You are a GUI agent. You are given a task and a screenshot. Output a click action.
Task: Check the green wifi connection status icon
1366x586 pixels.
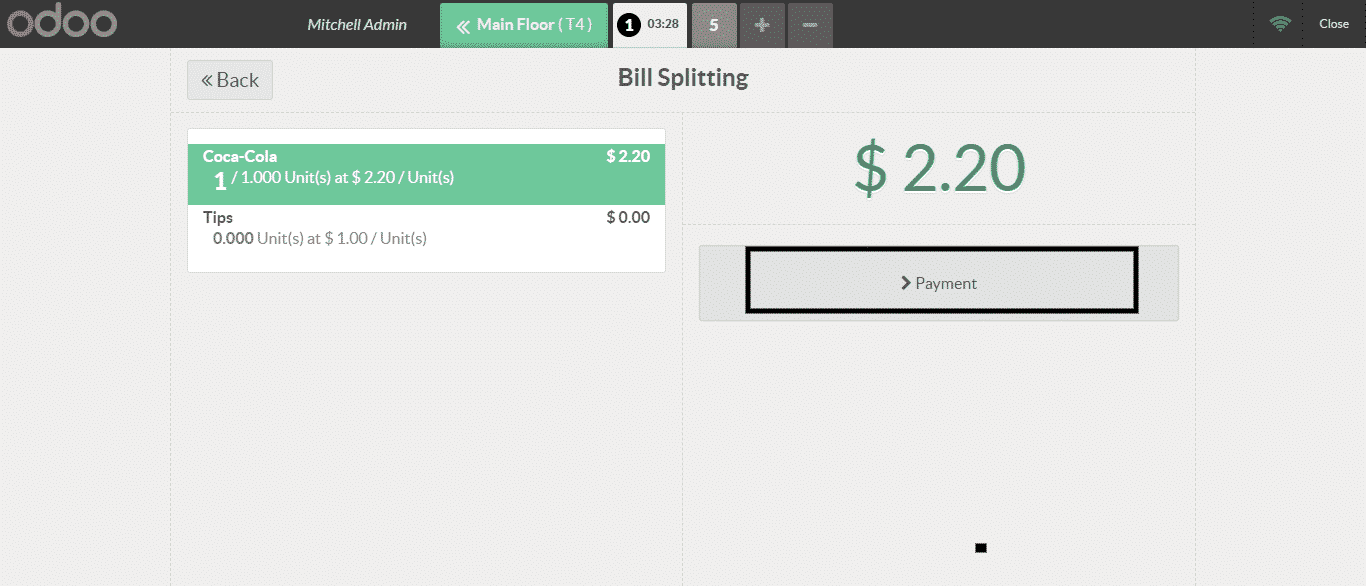(1280, 24)
